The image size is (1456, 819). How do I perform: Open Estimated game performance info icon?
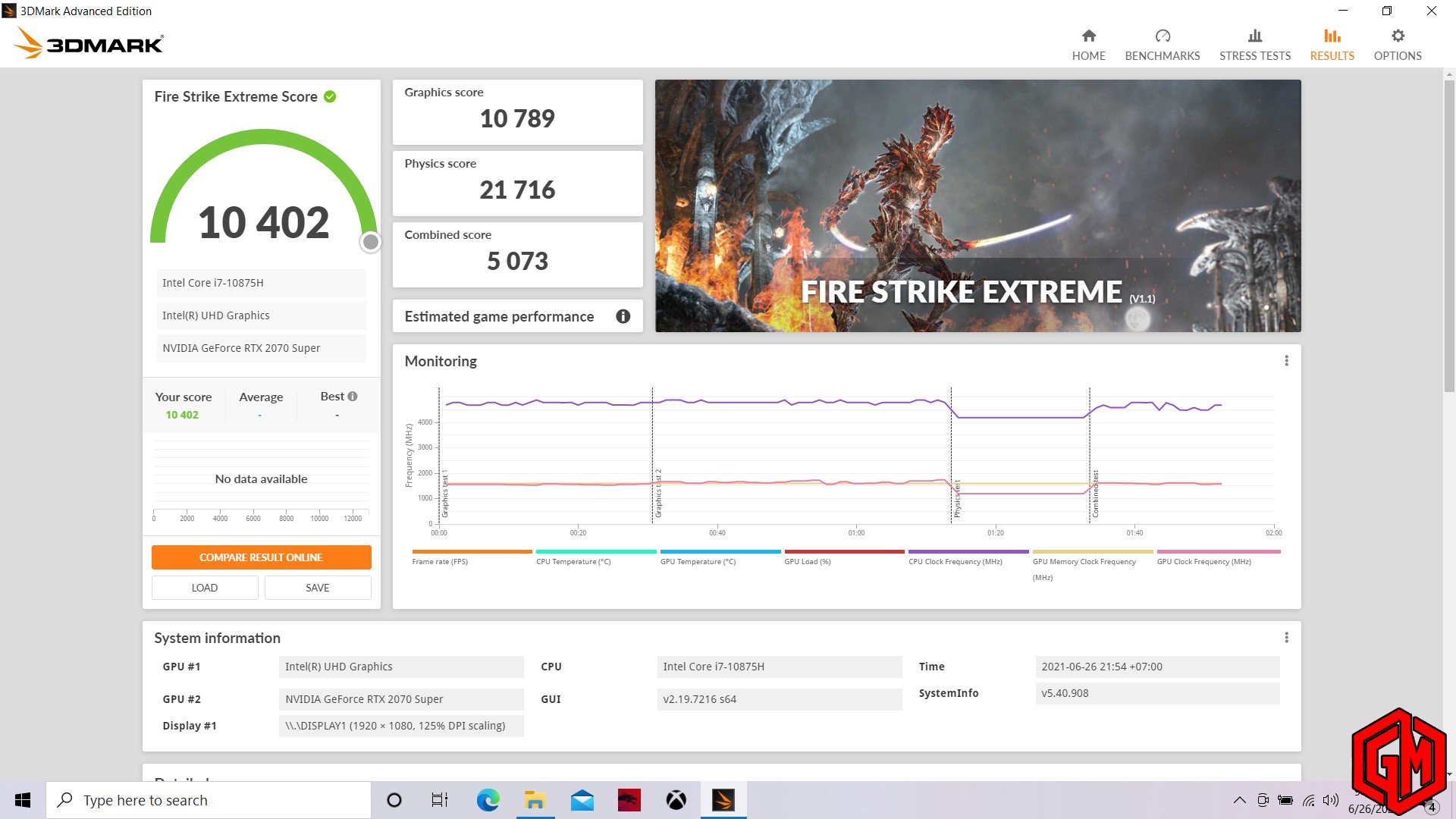pyautogui.click(x=623, y=316)
